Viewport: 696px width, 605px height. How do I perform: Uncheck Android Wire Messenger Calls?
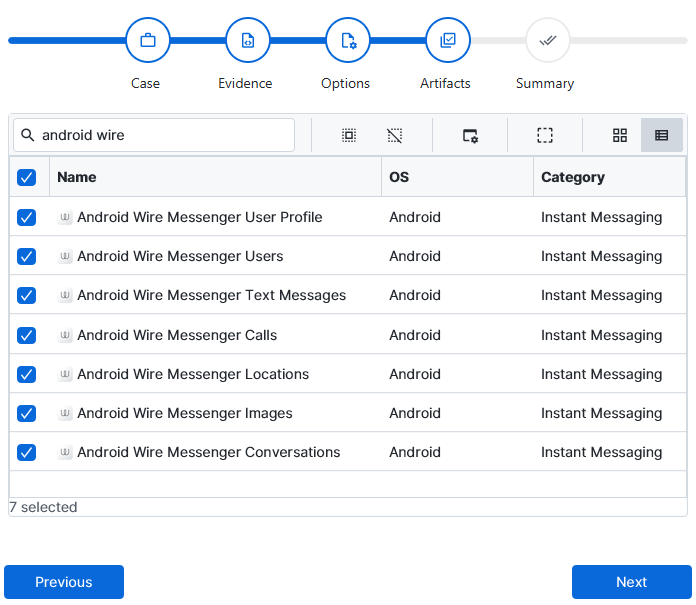pos(27,335)
